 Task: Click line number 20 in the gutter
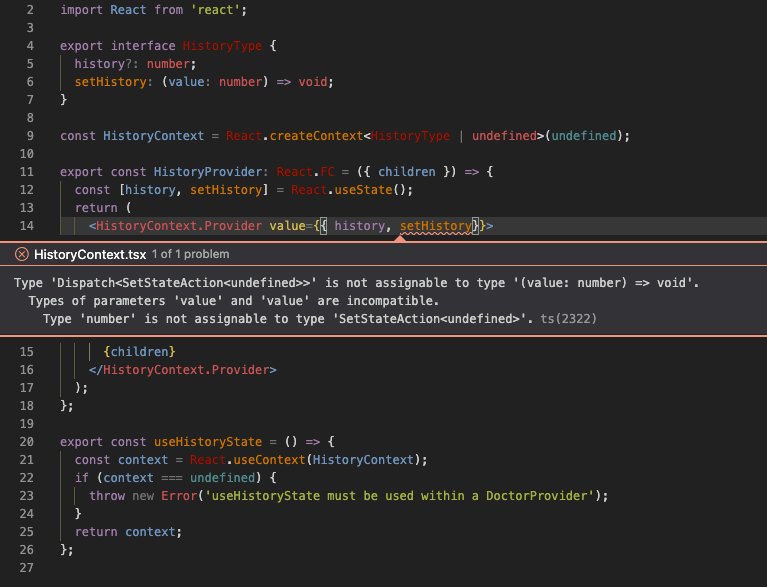26,442
